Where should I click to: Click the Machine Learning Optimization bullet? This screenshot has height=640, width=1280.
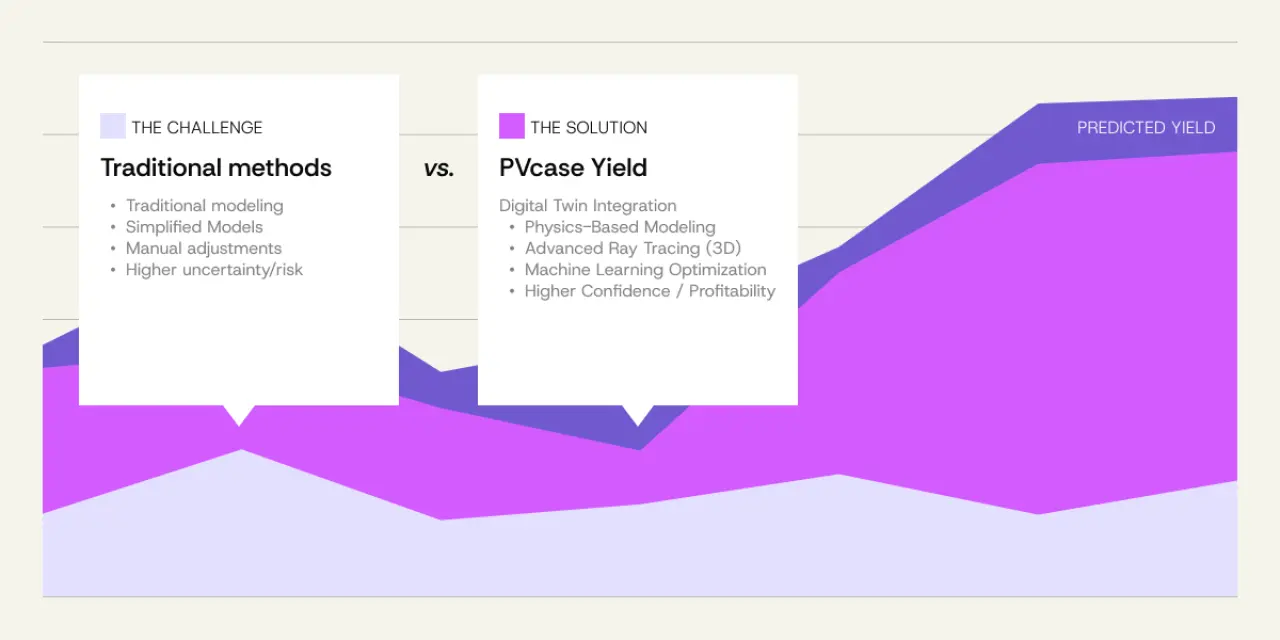[x=645, y=270]
